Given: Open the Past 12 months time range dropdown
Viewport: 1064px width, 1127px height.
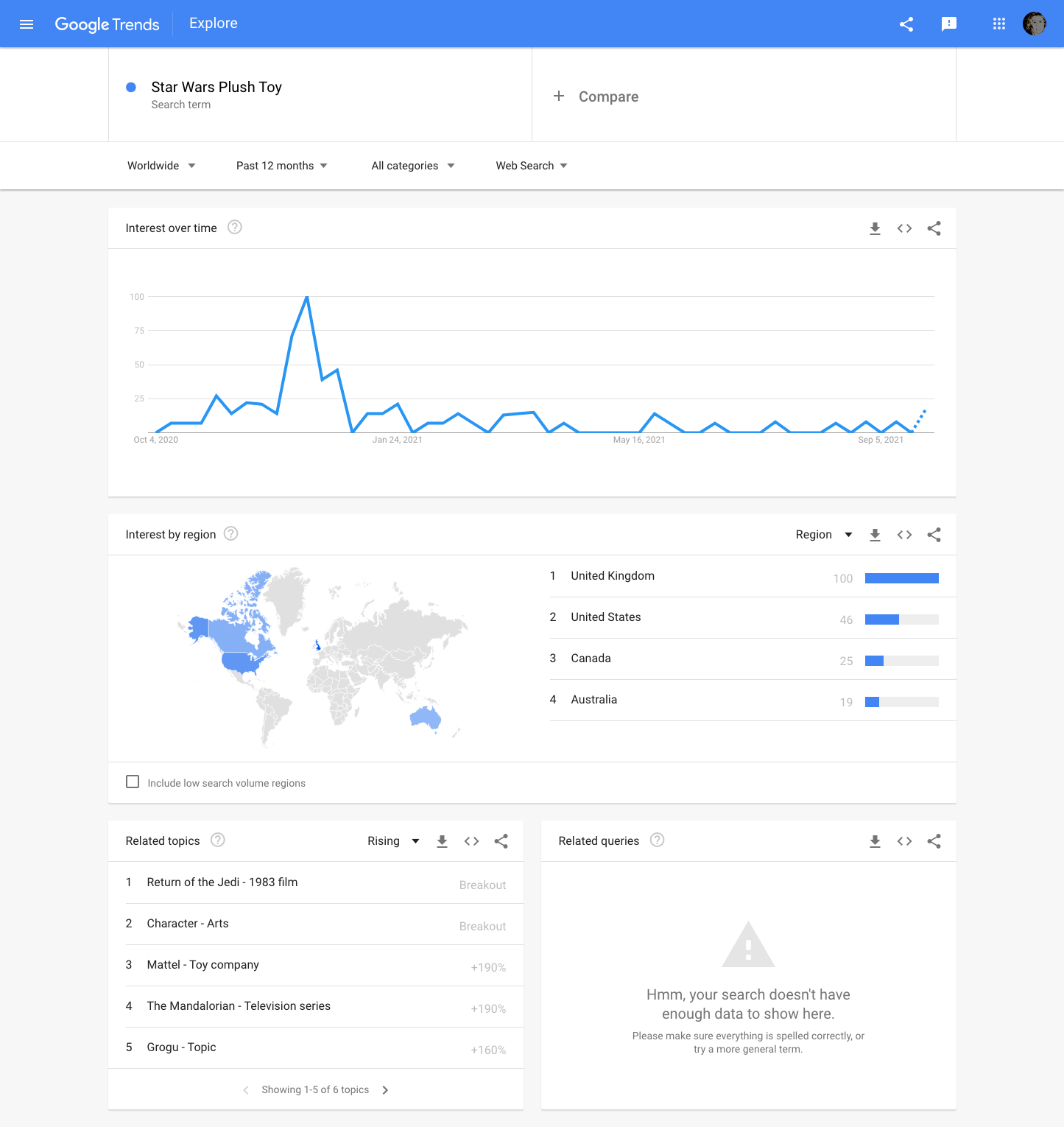Looking at the screenshot, I should click(x=282, y=166).
